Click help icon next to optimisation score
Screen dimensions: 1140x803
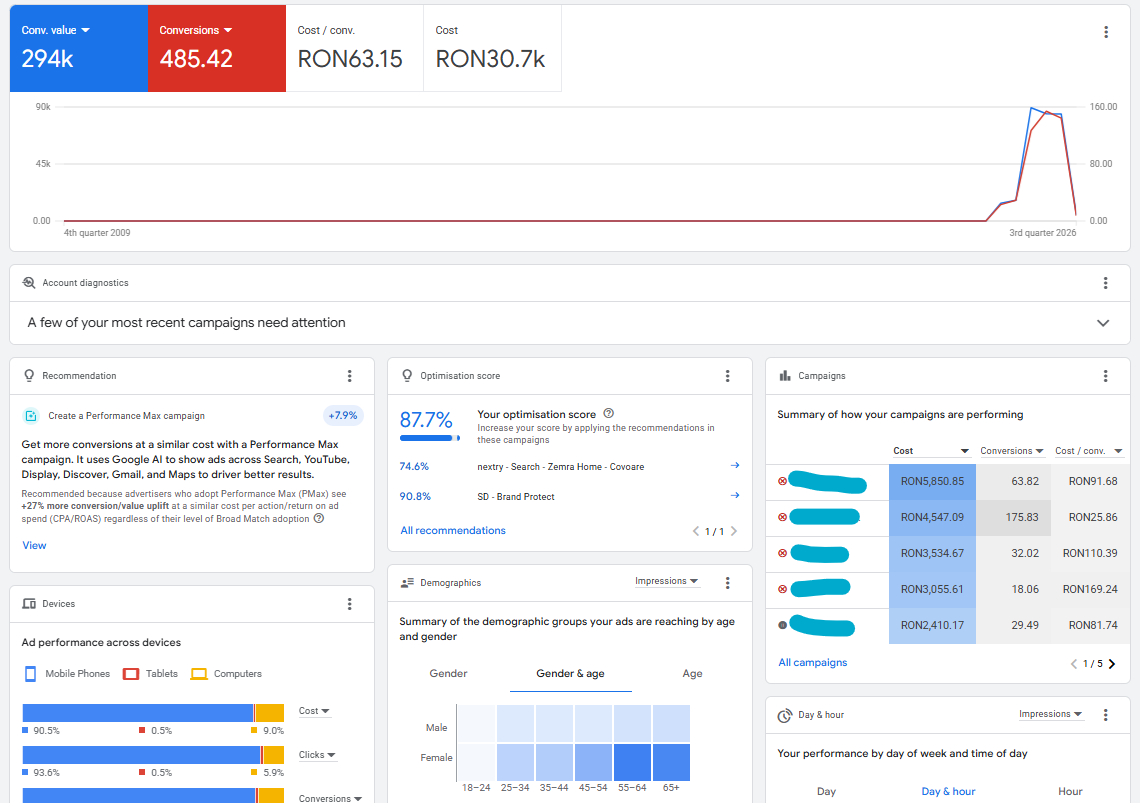click(x=609, y=413)
